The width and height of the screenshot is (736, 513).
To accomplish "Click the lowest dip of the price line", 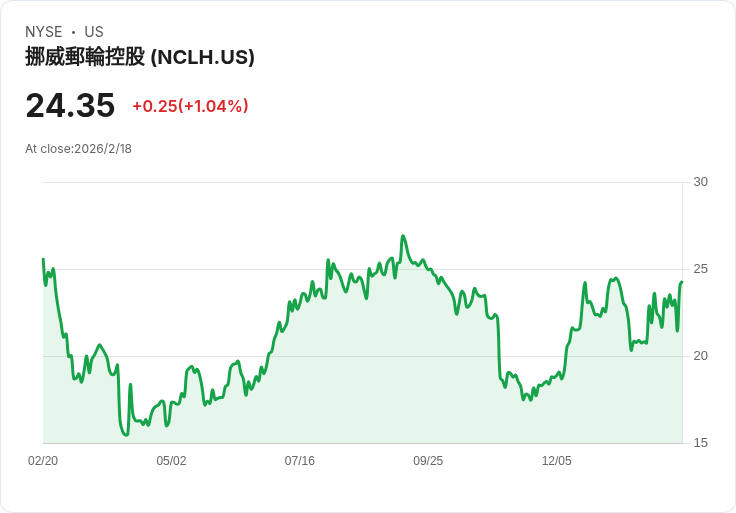I will point(126,435).
